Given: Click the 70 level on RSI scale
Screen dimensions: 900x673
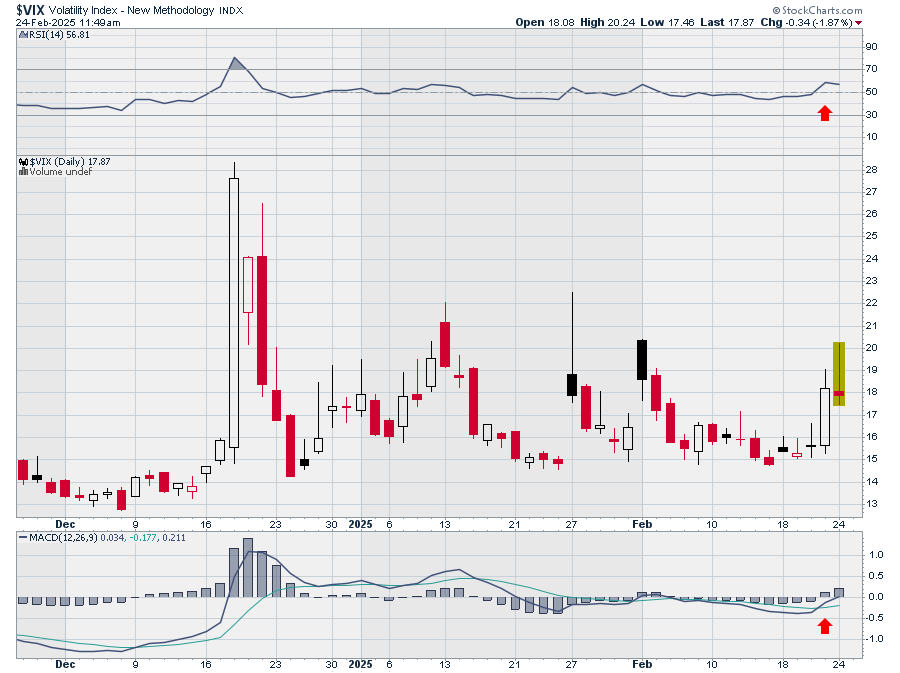Looking at the screenshot, I should (871, 69).
